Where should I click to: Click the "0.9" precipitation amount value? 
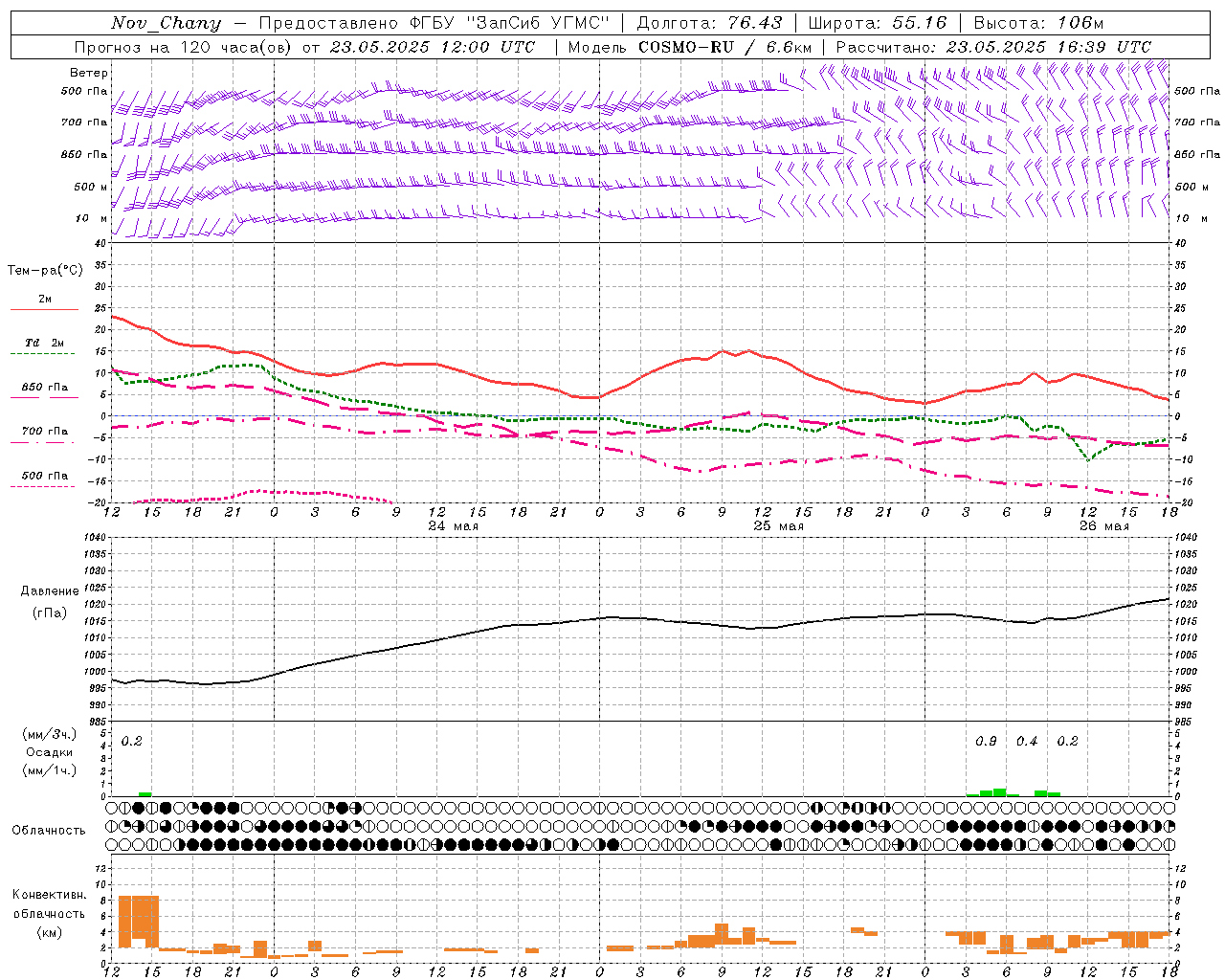click(986, 742)
